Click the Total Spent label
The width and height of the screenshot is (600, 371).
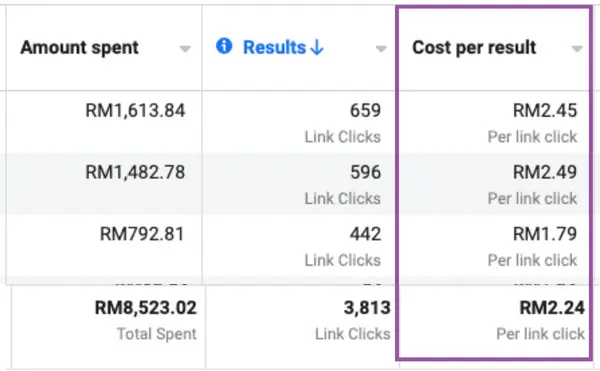pyautogui.click(x=157, y=334)
